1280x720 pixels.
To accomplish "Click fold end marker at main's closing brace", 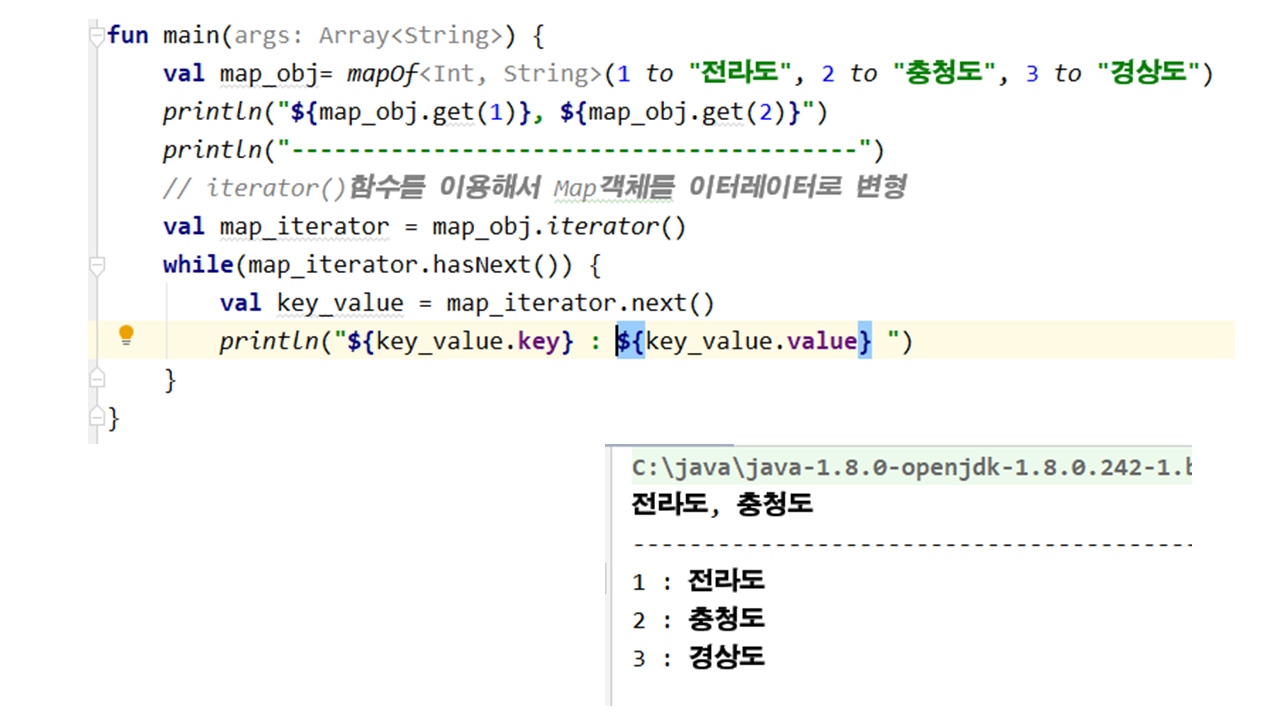I will [96, 417].
